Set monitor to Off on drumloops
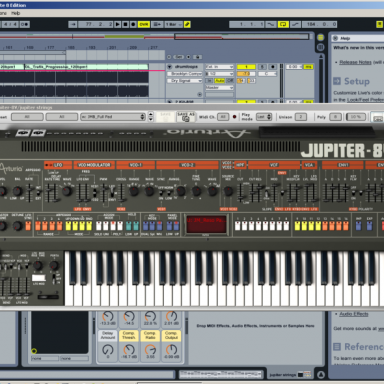384x384 pixels. click(230, 81)
